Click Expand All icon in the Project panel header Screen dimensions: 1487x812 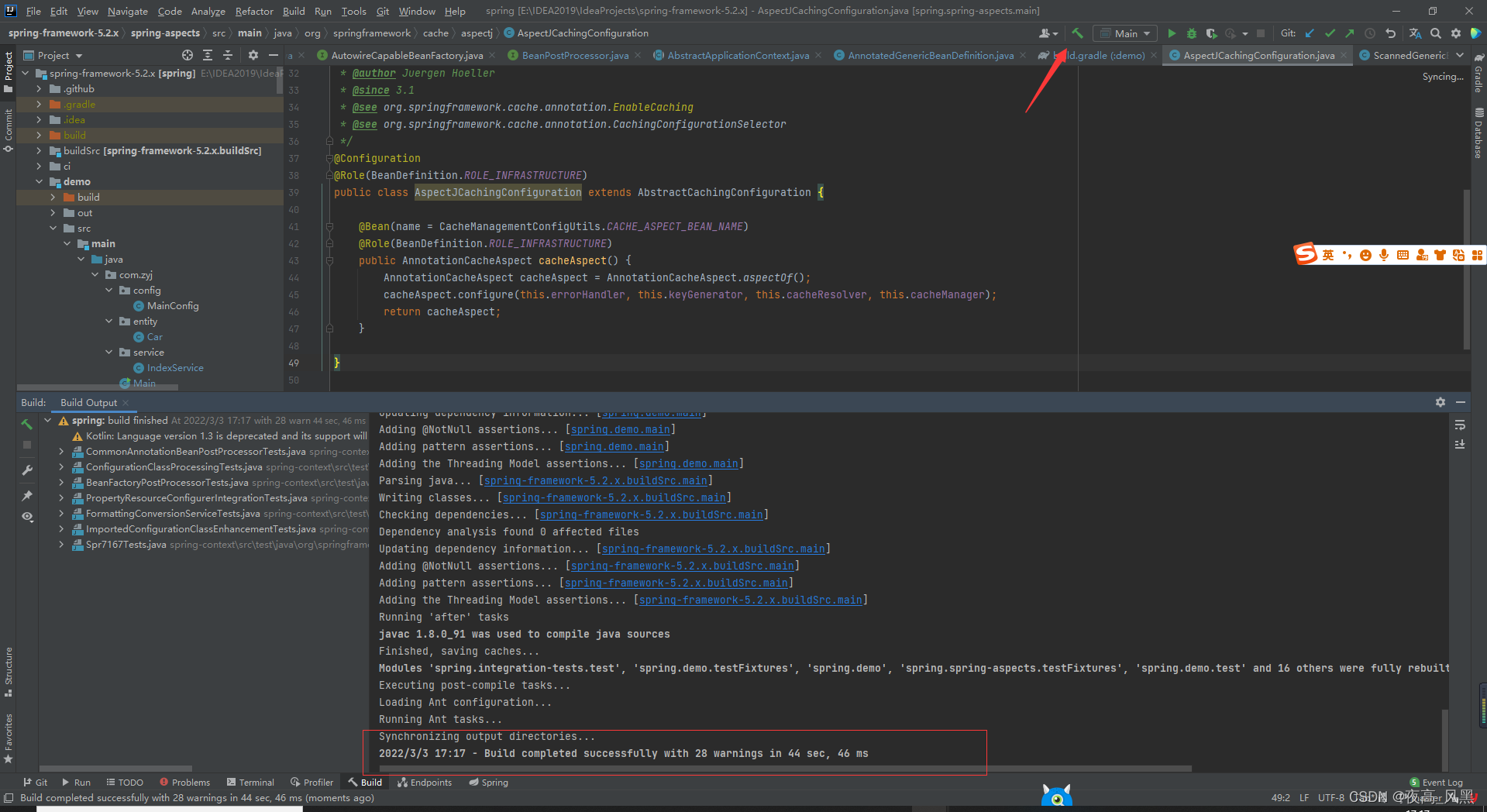tap(208, 55)
